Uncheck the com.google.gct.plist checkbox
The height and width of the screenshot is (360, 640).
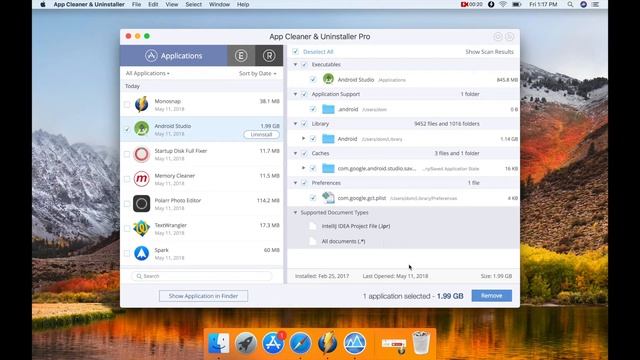313,198
